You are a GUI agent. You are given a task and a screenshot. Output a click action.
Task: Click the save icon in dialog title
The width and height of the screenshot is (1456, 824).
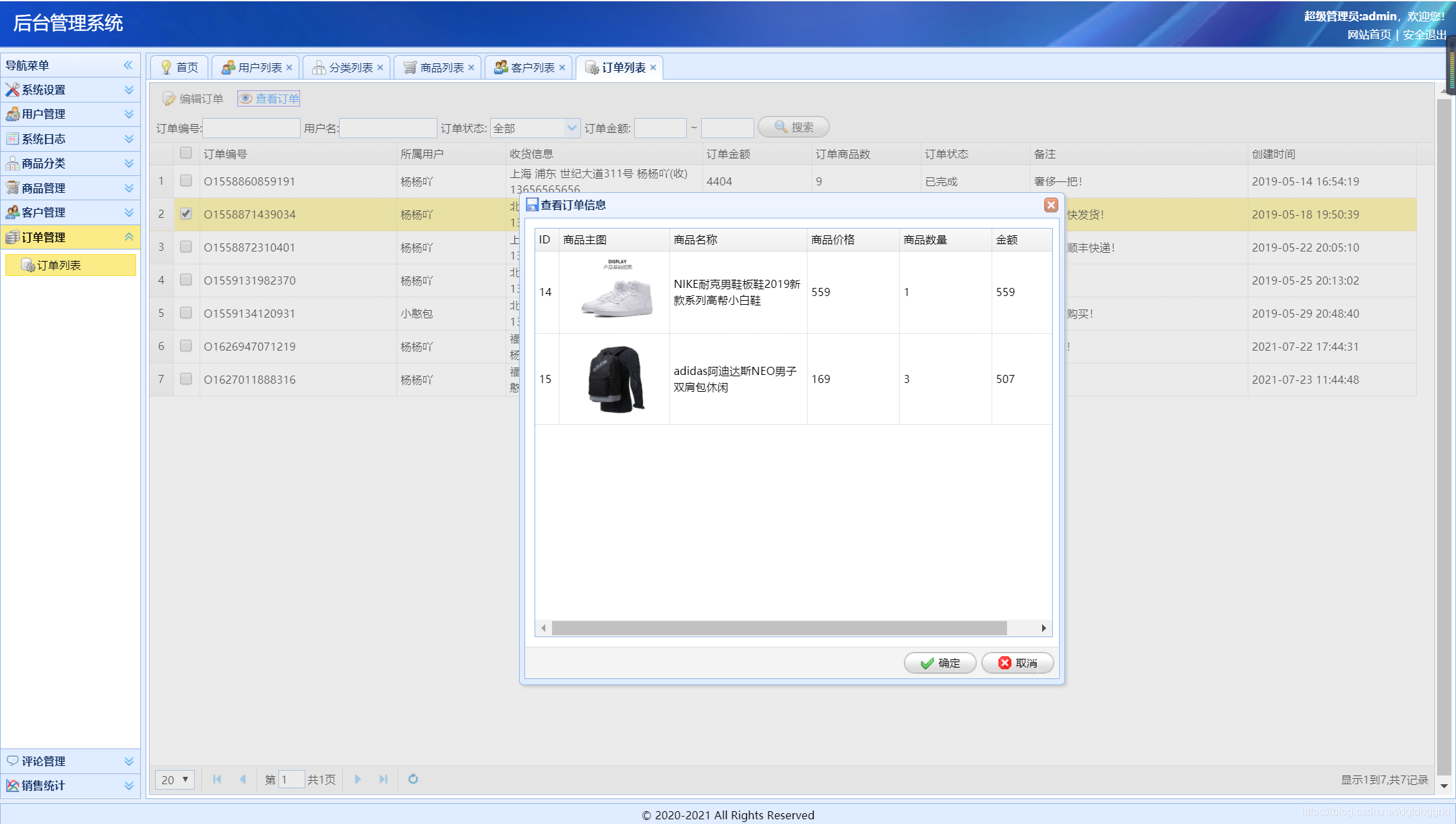pos(533,205)
